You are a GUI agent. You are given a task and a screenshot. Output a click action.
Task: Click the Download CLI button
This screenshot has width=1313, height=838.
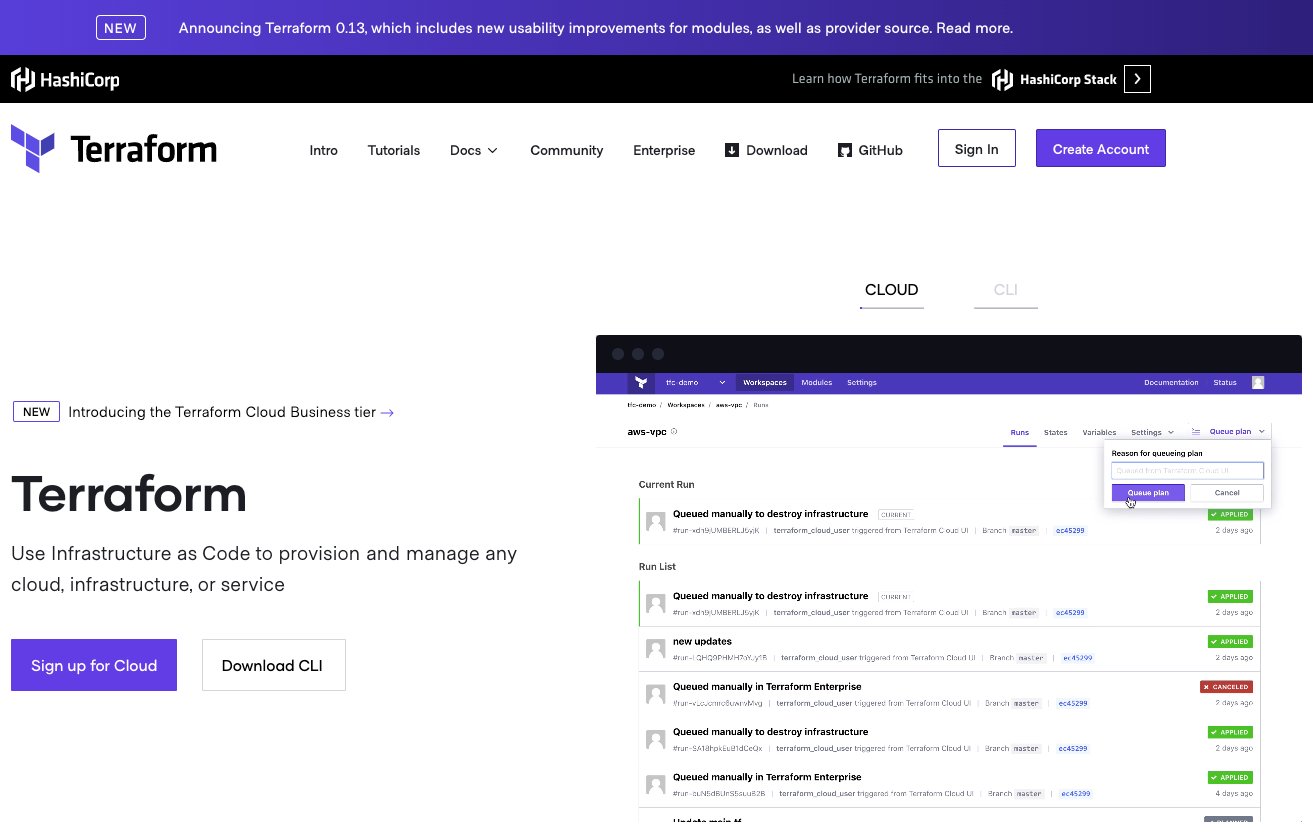[x=273, y=665]
